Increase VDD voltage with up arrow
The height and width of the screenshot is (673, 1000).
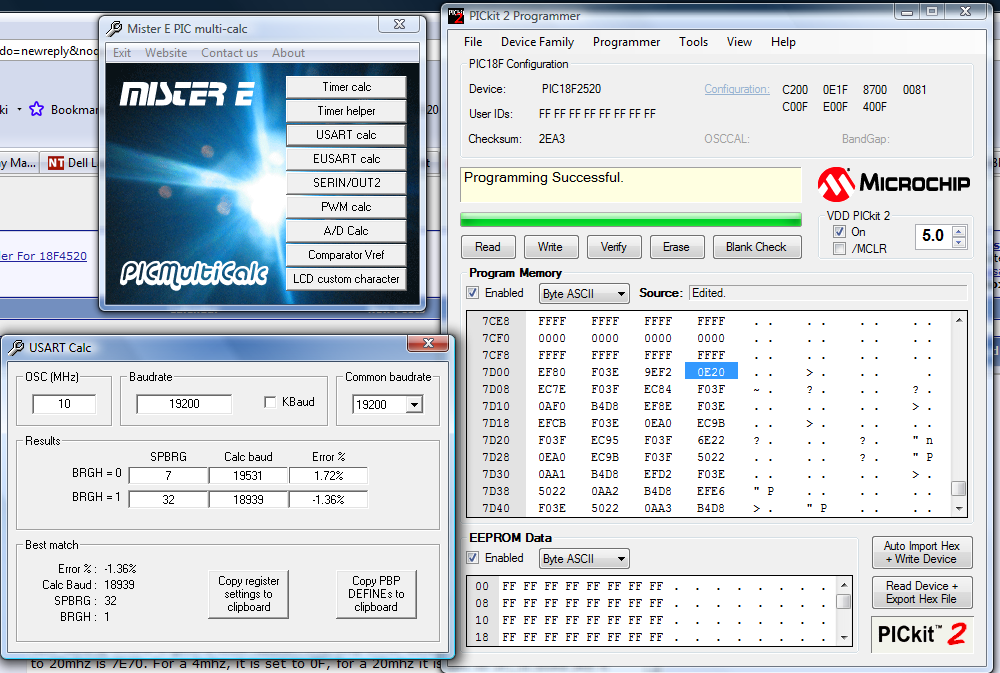[x=959, y=231]
